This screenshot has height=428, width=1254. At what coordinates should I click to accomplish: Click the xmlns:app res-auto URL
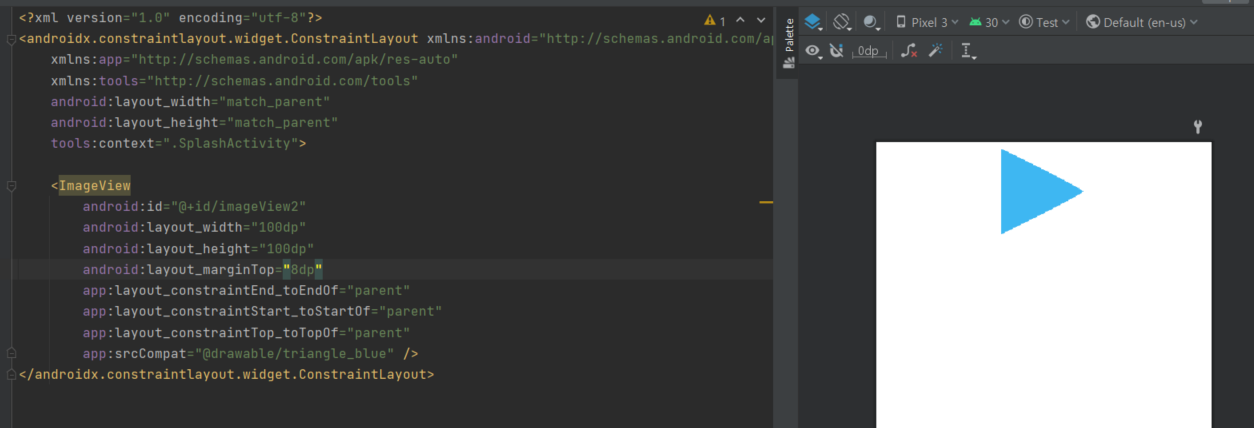point(295,60)
